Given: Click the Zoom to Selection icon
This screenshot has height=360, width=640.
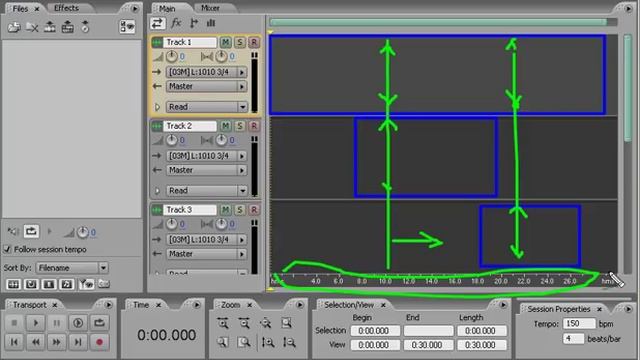Looking at the screenshot, I should click(x=287, y=323).
